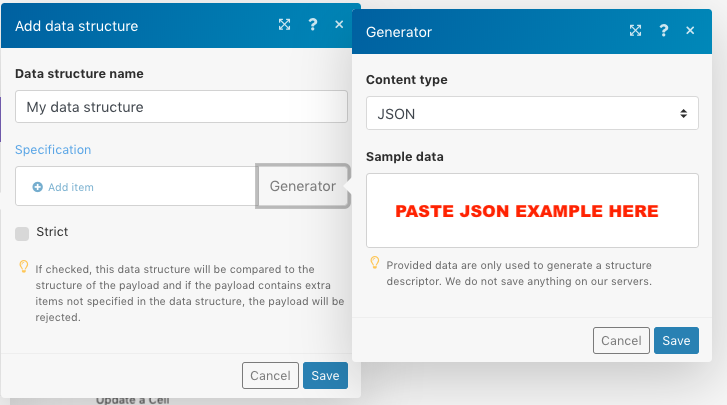Click the Data structure name input field
The height and width of the screenshot is (405, 727).
click(181, 107)
